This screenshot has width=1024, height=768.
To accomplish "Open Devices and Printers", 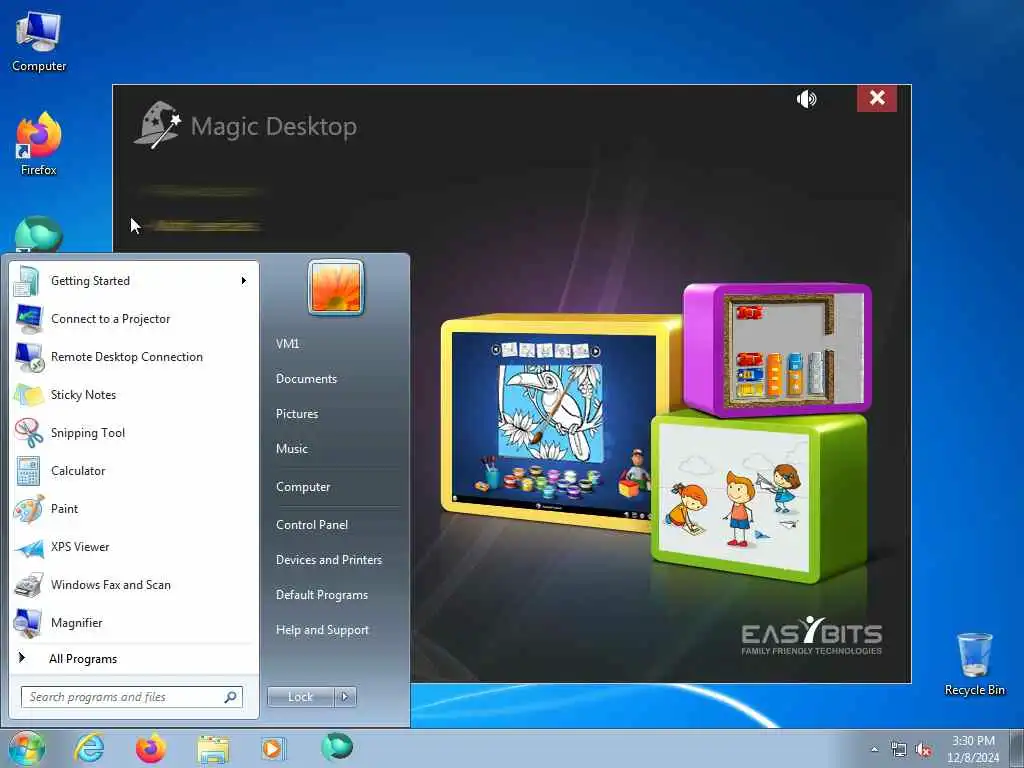I will tap(328, 560).
